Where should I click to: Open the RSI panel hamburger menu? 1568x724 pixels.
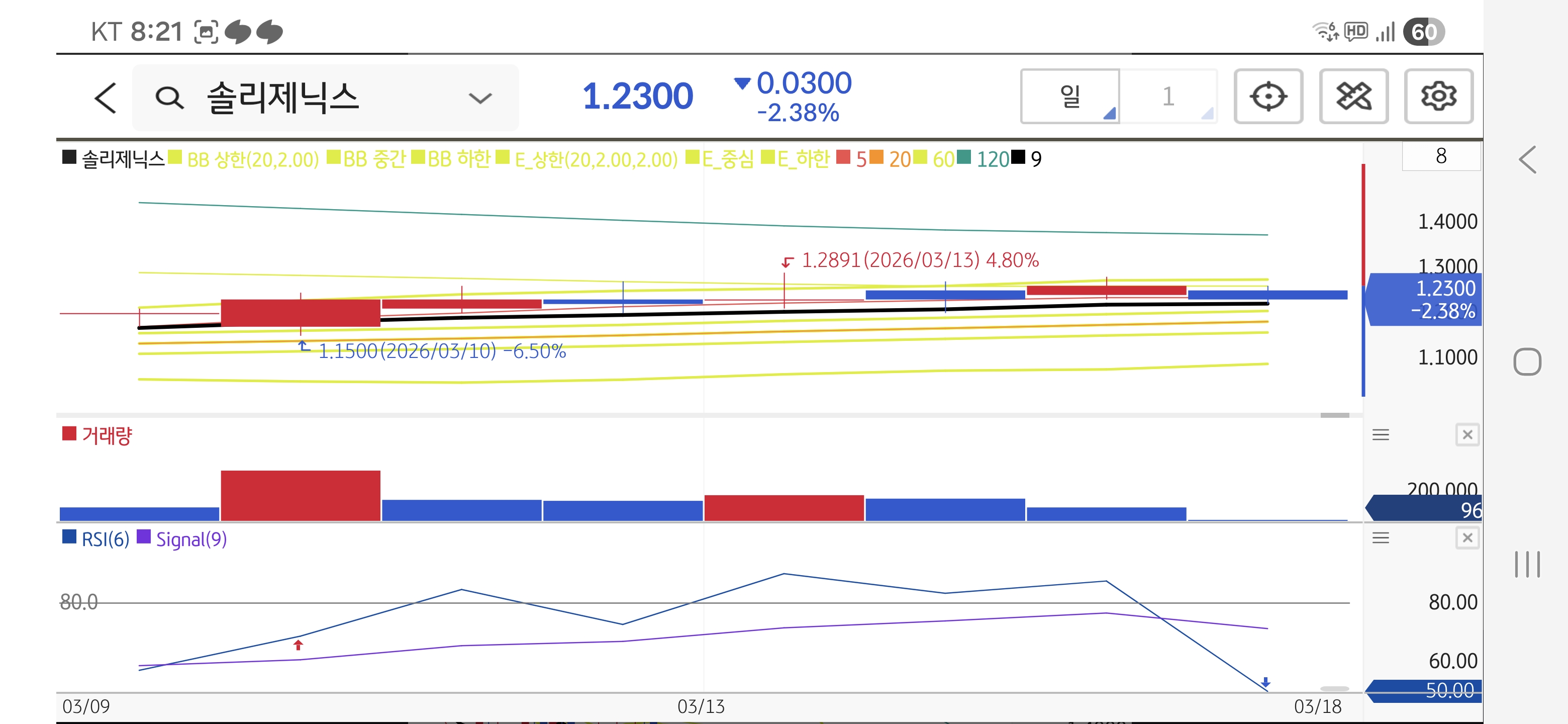(x=1380, y=537)
